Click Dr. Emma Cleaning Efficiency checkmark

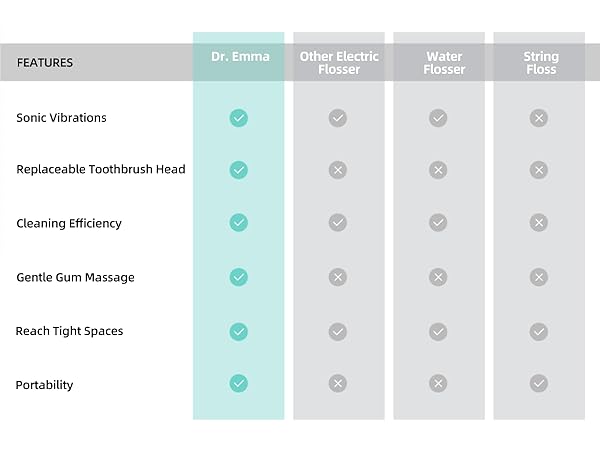238,223
